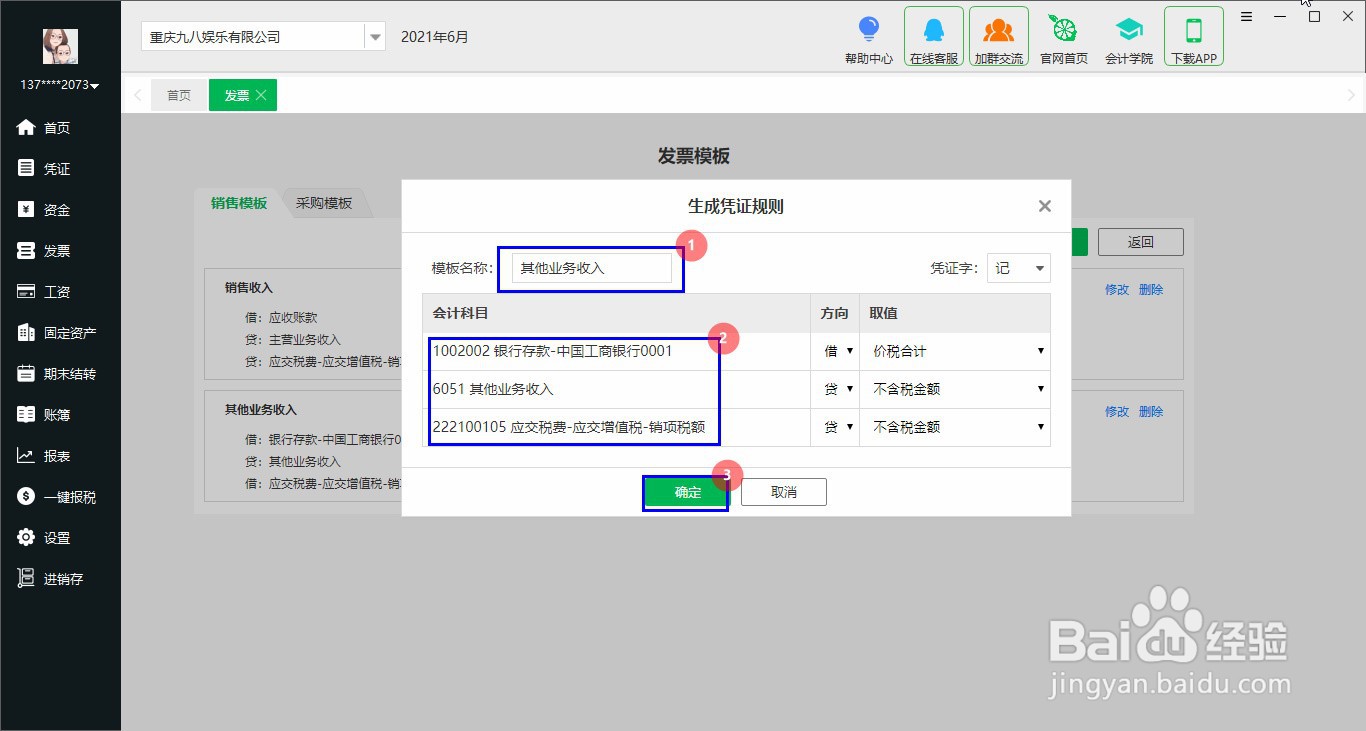
Task: Launch 在线客服 from the top toolbar
Action: coord(932,37)
